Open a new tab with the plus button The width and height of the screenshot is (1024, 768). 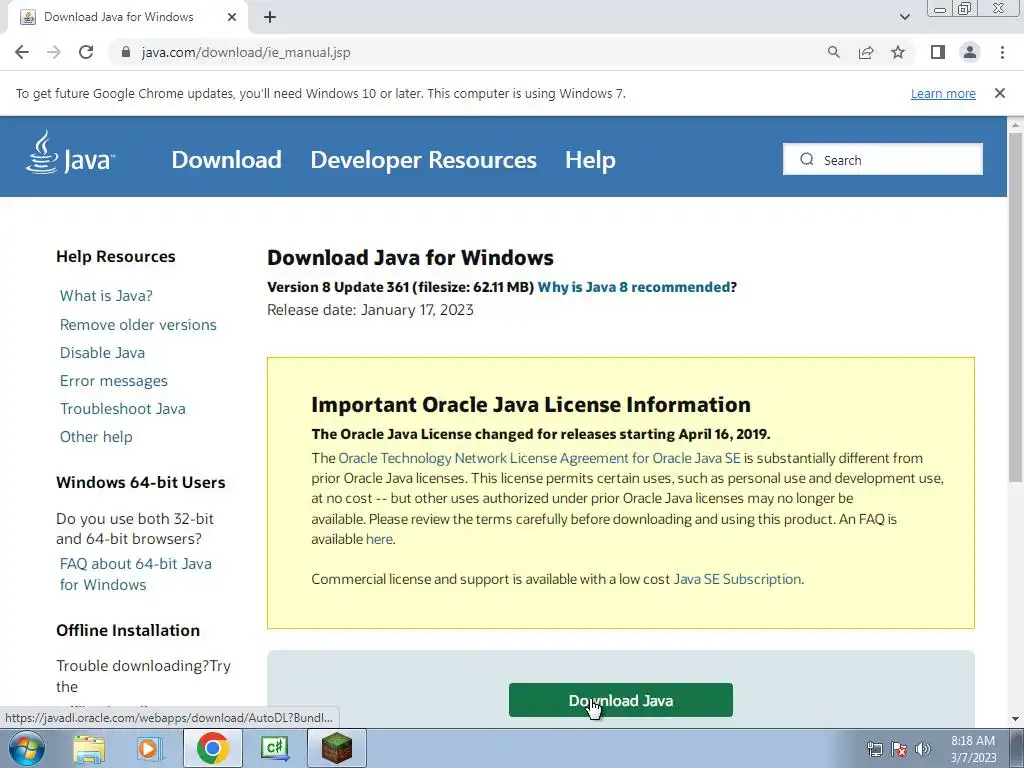270,17
